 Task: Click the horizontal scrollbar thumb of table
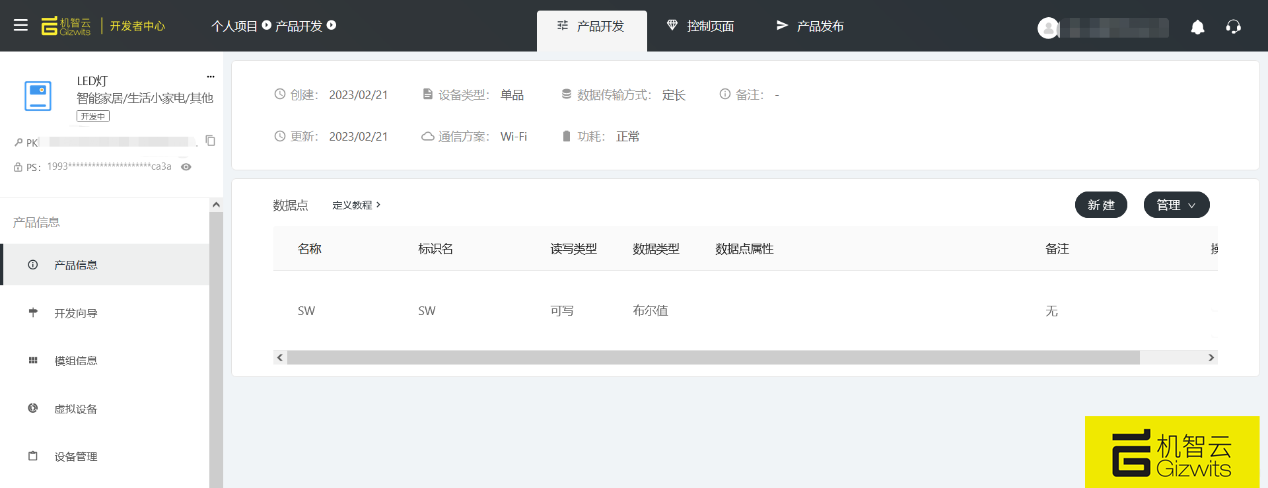coord(713,357)
